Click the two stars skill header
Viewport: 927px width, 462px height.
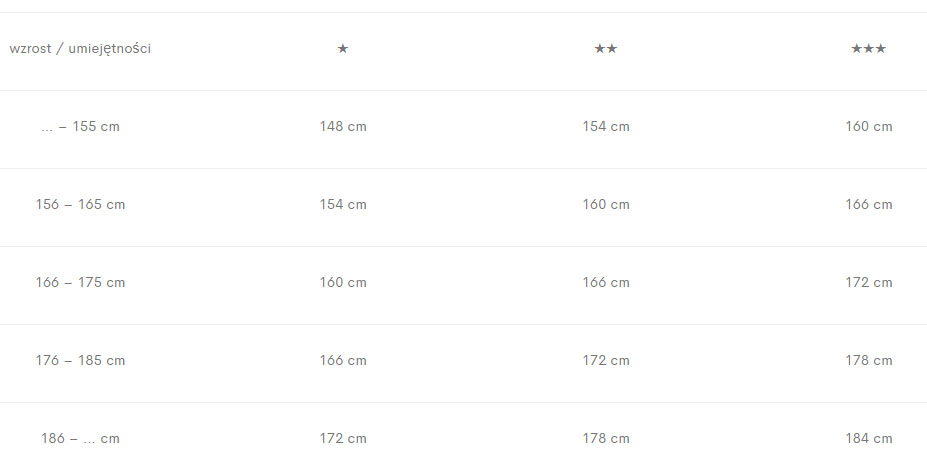pos(606,49)
